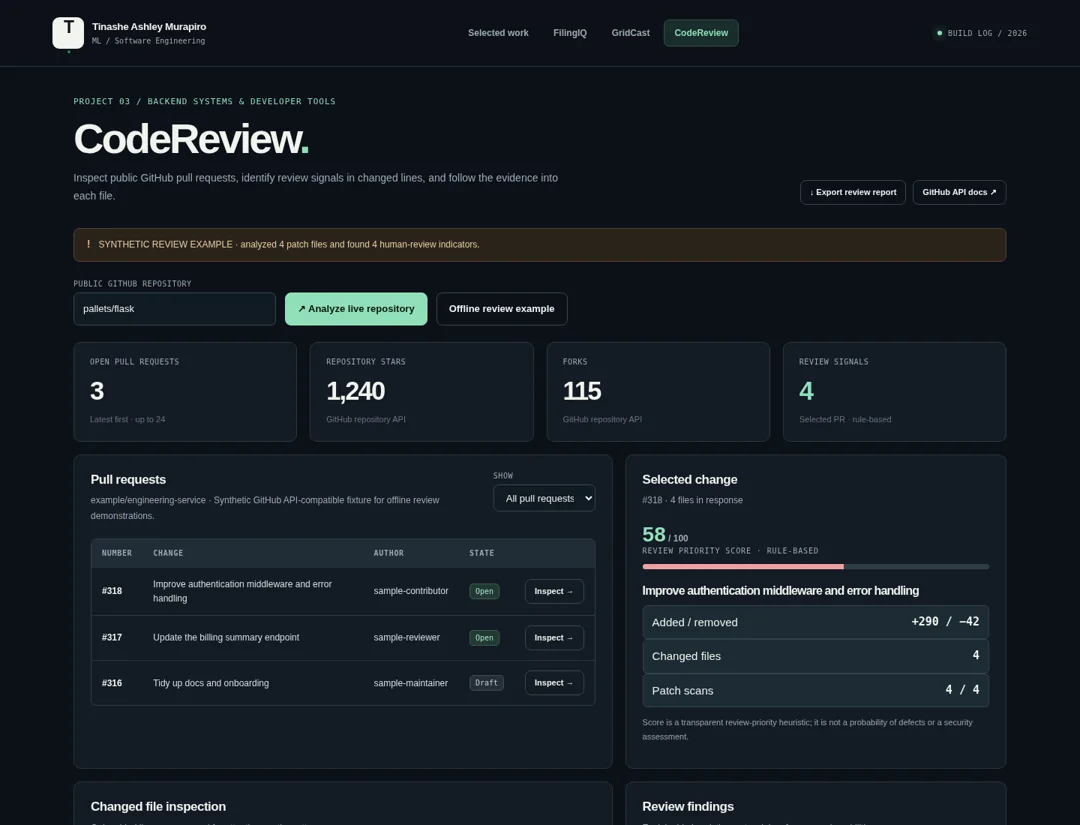Inspect pull request #316

tap(554, 682)
